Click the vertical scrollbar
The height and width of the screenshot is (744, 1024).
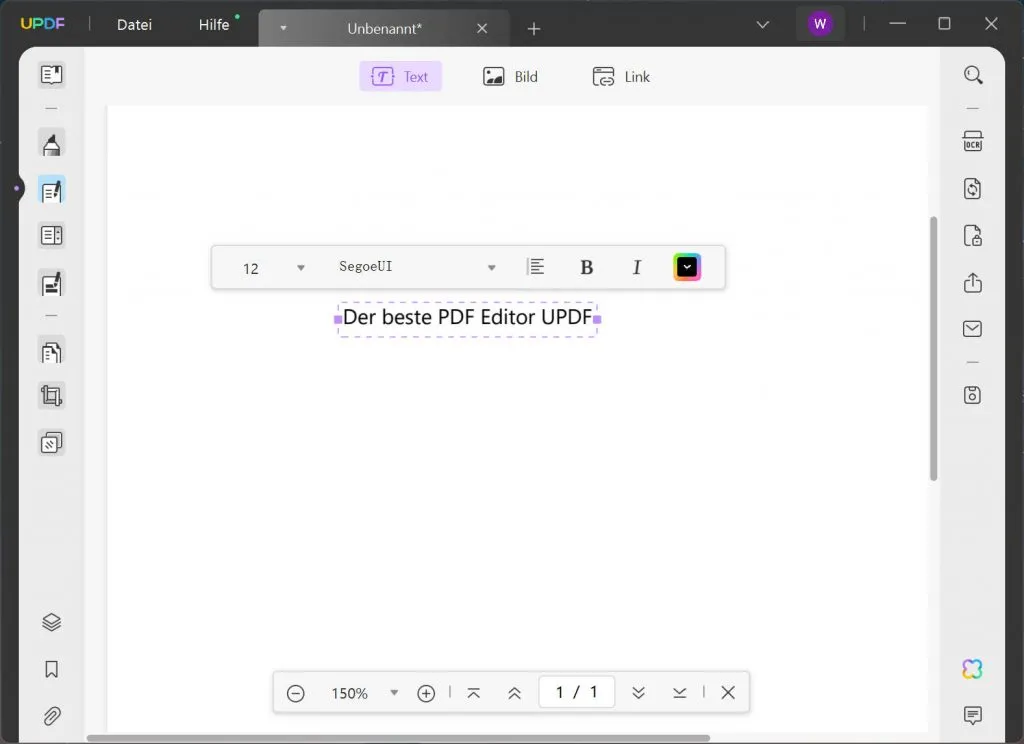pos(934,349)
